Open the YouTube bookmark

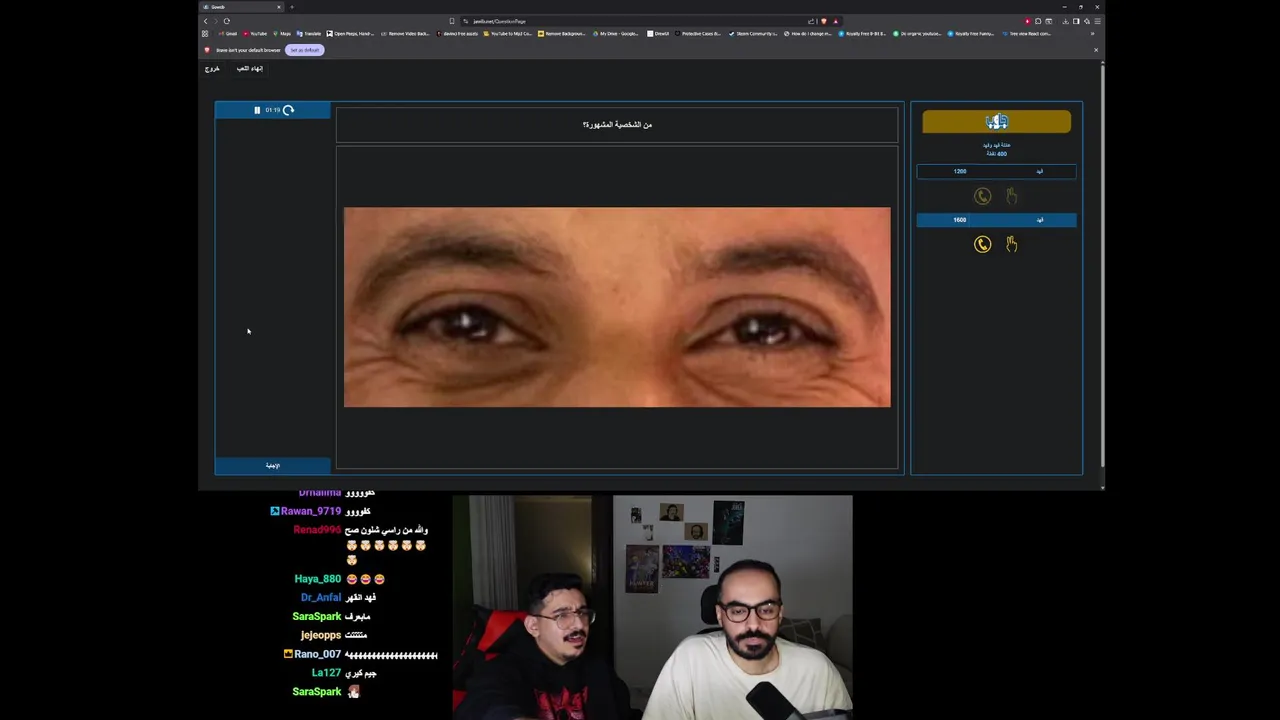point(255,34)
